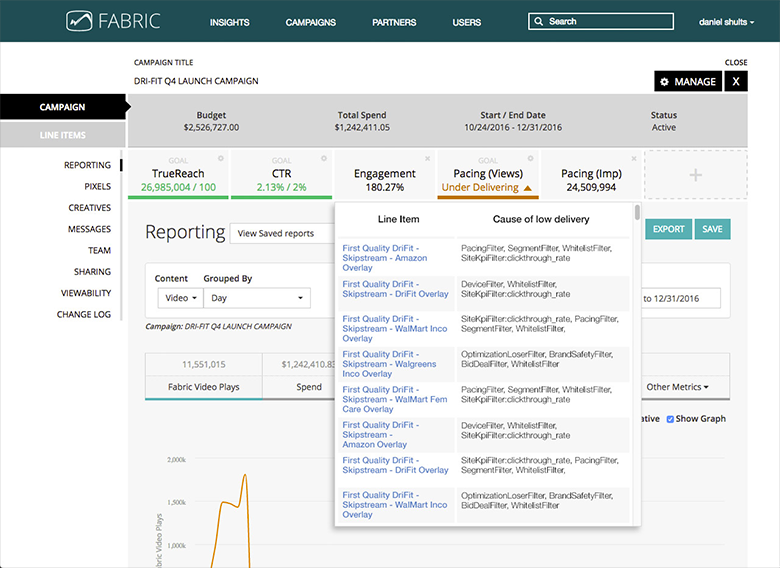Image resolution: width=780 pixels, height=568 pixels.
Task: Open settings gear on CTR card
Action: tap(324, 158)
